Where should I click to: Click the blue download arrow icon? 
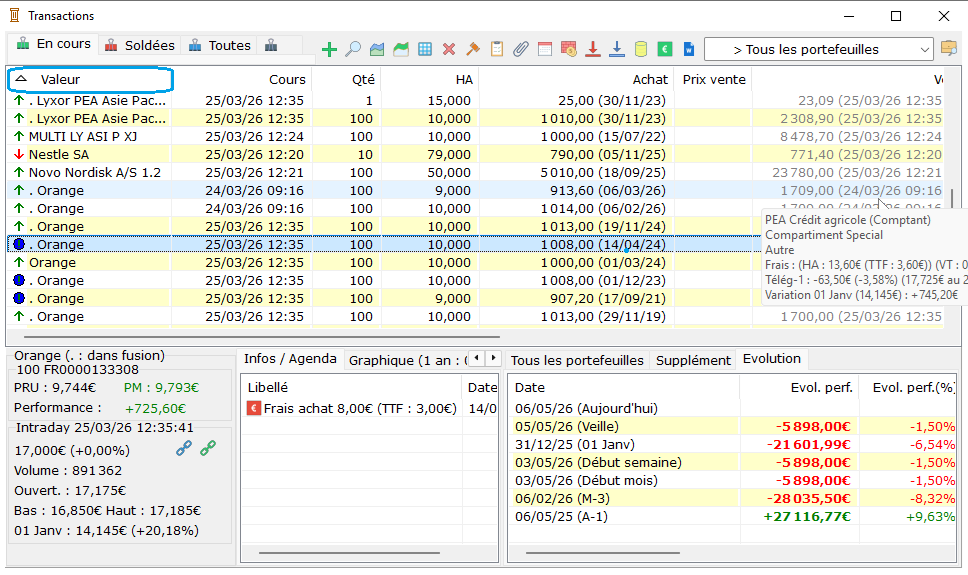point(617,49)
